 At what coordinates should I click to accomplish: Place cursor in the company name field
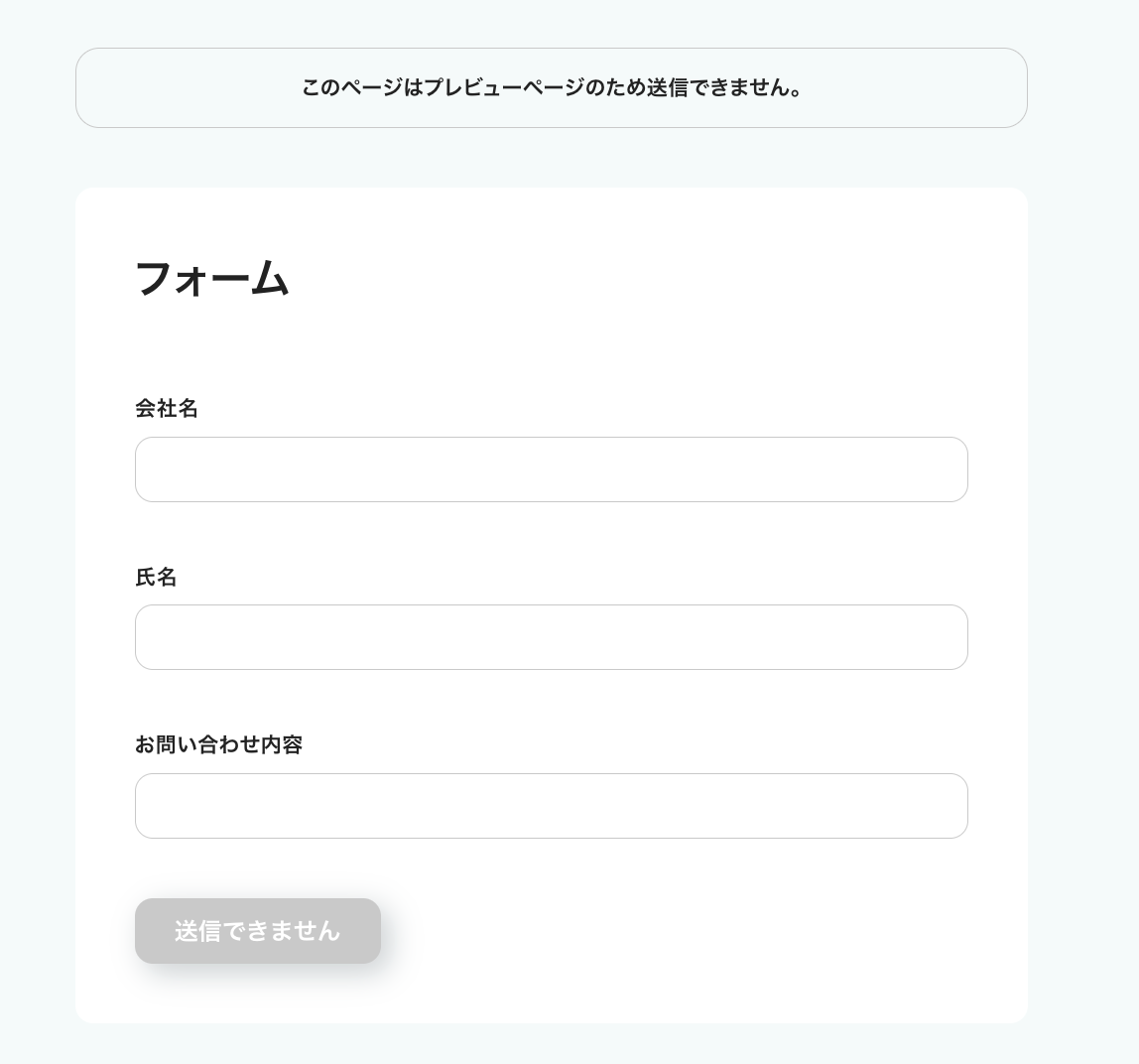[551, 469]
